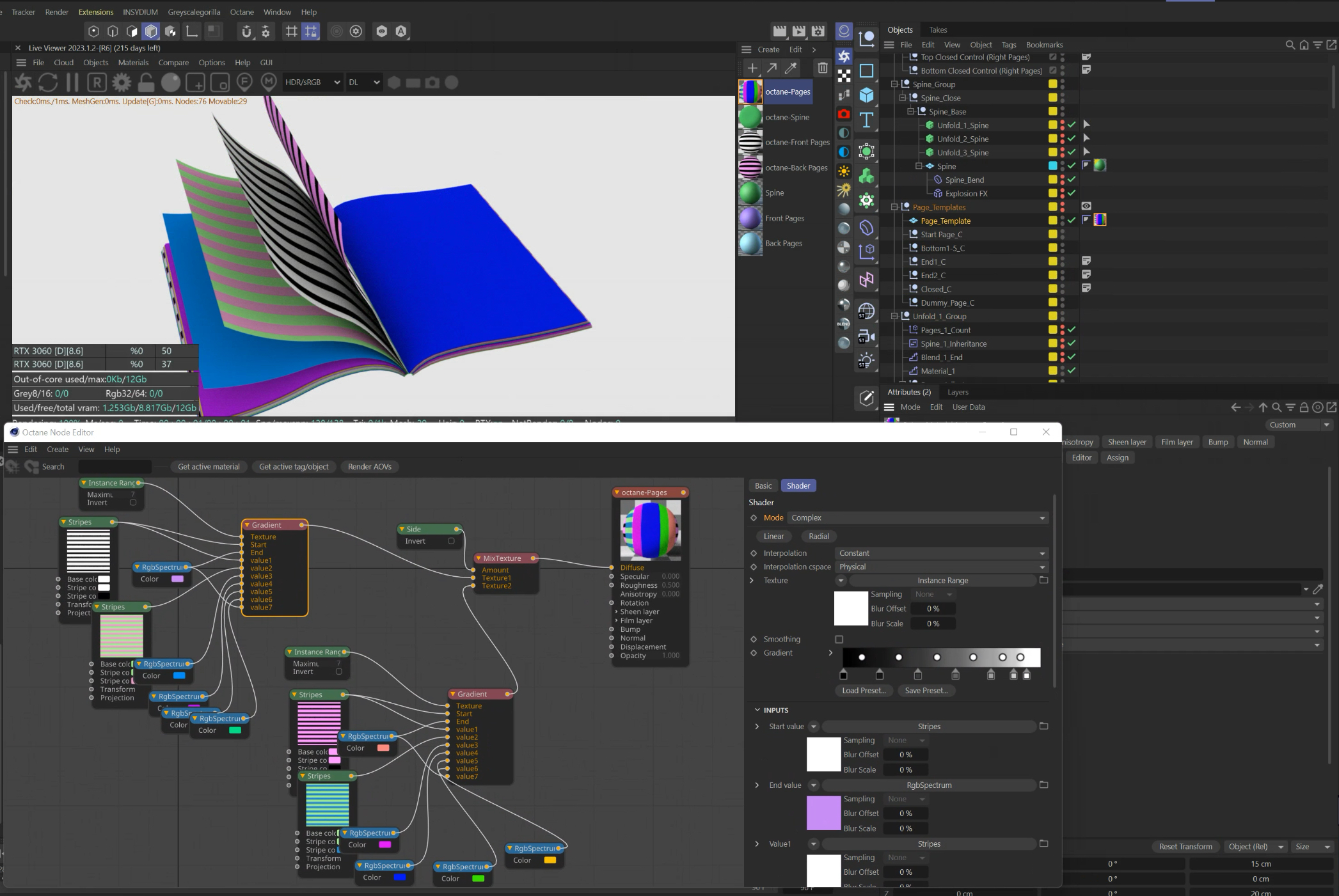1339x896 pixels.
Task: Toggle the Smoothing checkbox in Shader panel
Action: 839,639
